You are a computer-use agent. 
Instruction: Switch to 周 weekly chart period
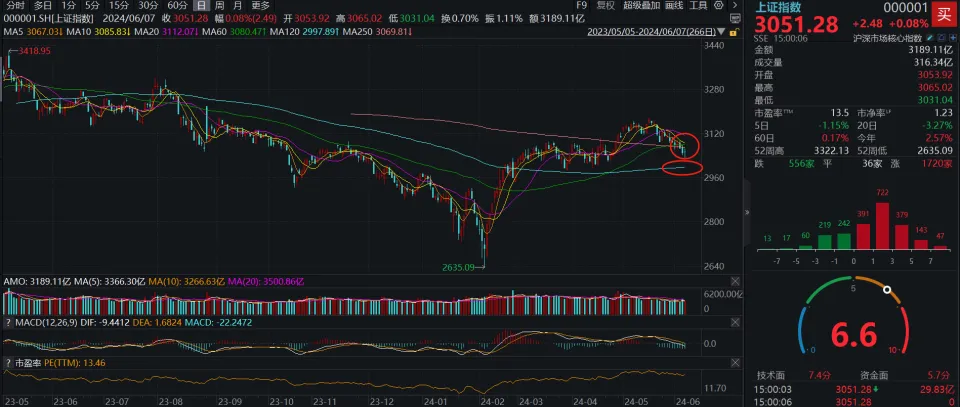(x=220, y=5)
